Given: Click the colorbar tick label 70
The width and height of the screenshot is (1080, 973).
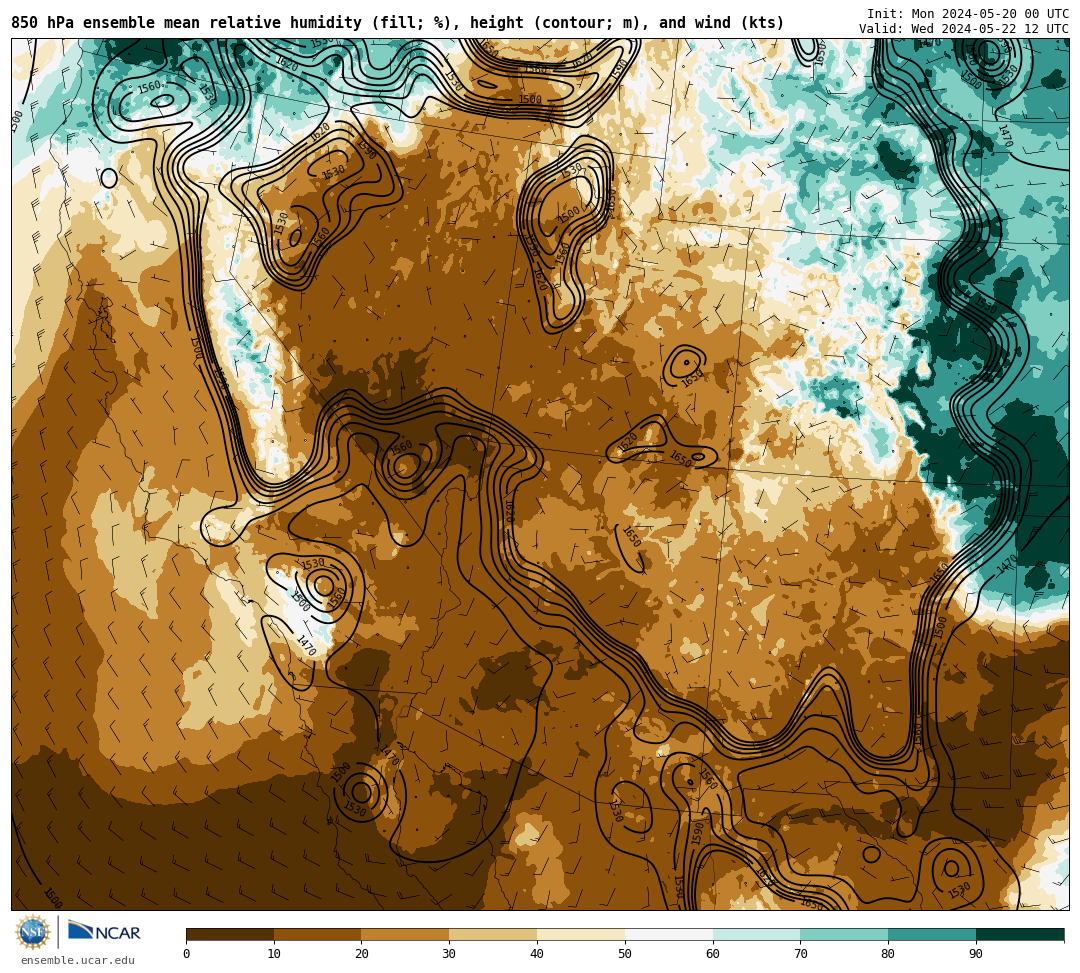Looking at the screenshot, I should 800,954.
